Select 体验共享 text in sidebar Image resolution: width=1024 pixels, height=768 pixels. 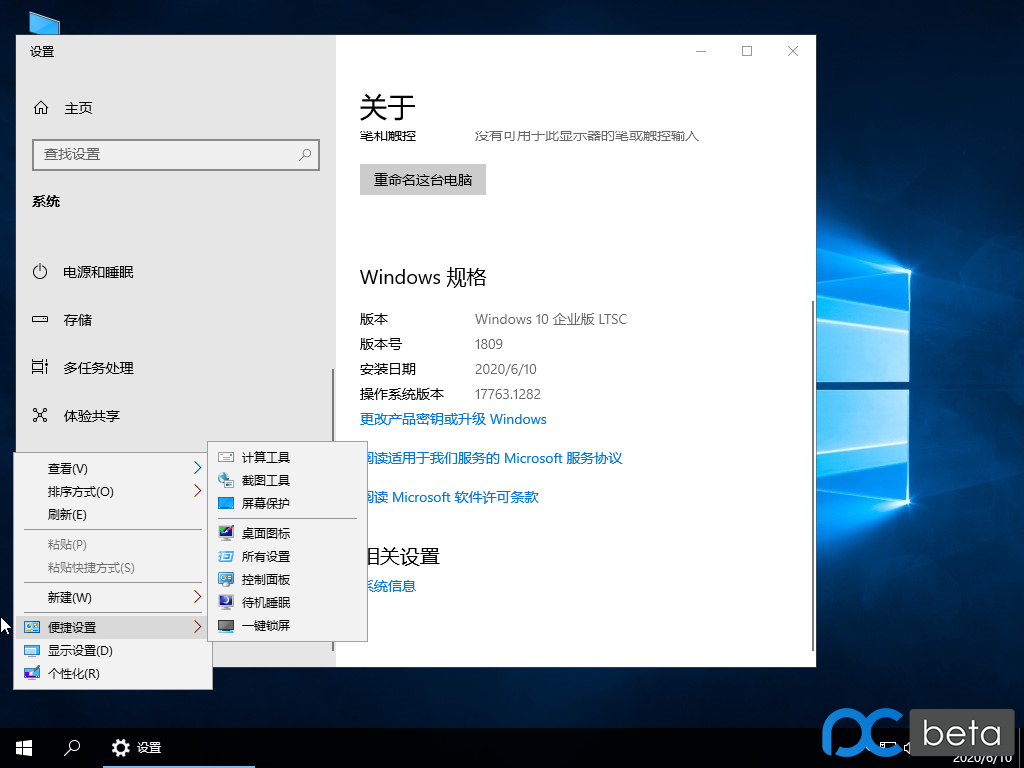(x=91, y=416)
